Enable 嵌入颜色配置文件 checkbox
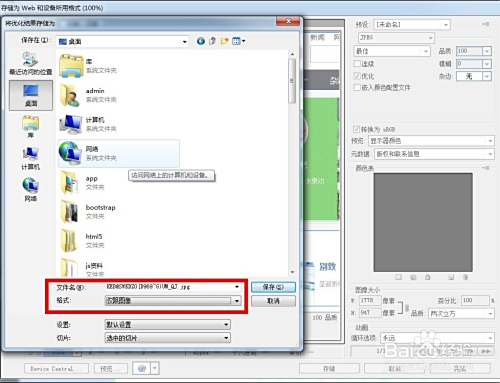Viewport: 500px width, 383px height. (x=357, y=87)
